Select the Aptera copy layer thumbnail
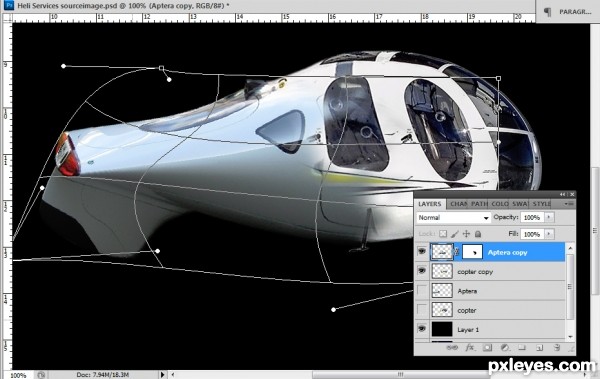Image resolution: width=600 pixels, height=379 pixels. 442,252
